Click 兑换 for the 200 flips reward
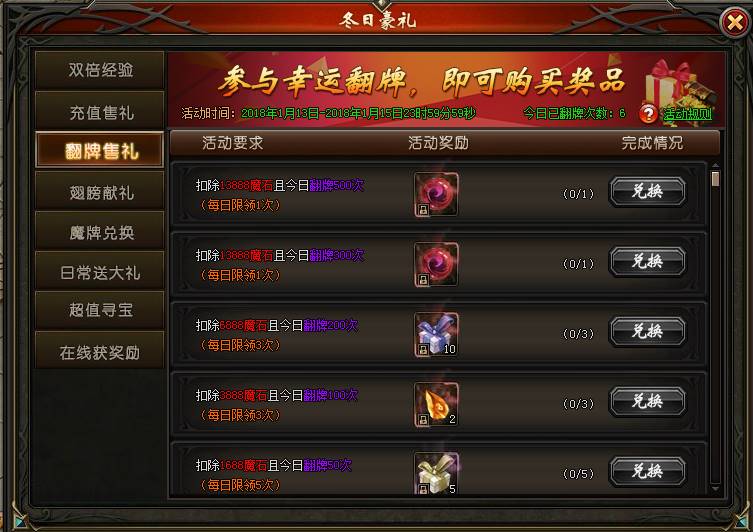753x532 pixels. tap(648, 331)
